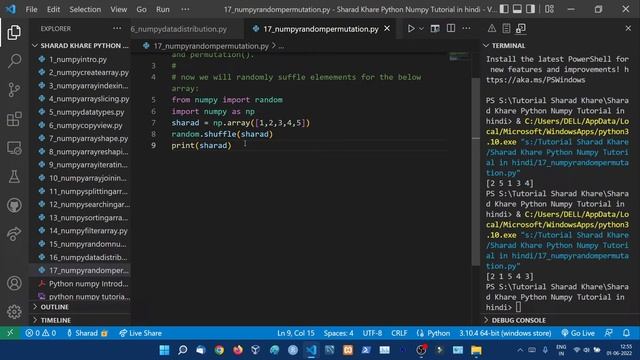Image resolution: width=640 pixels, height=360 pixels.
Task: Toggle bottom panel layout button
Action: click(517, 9)
